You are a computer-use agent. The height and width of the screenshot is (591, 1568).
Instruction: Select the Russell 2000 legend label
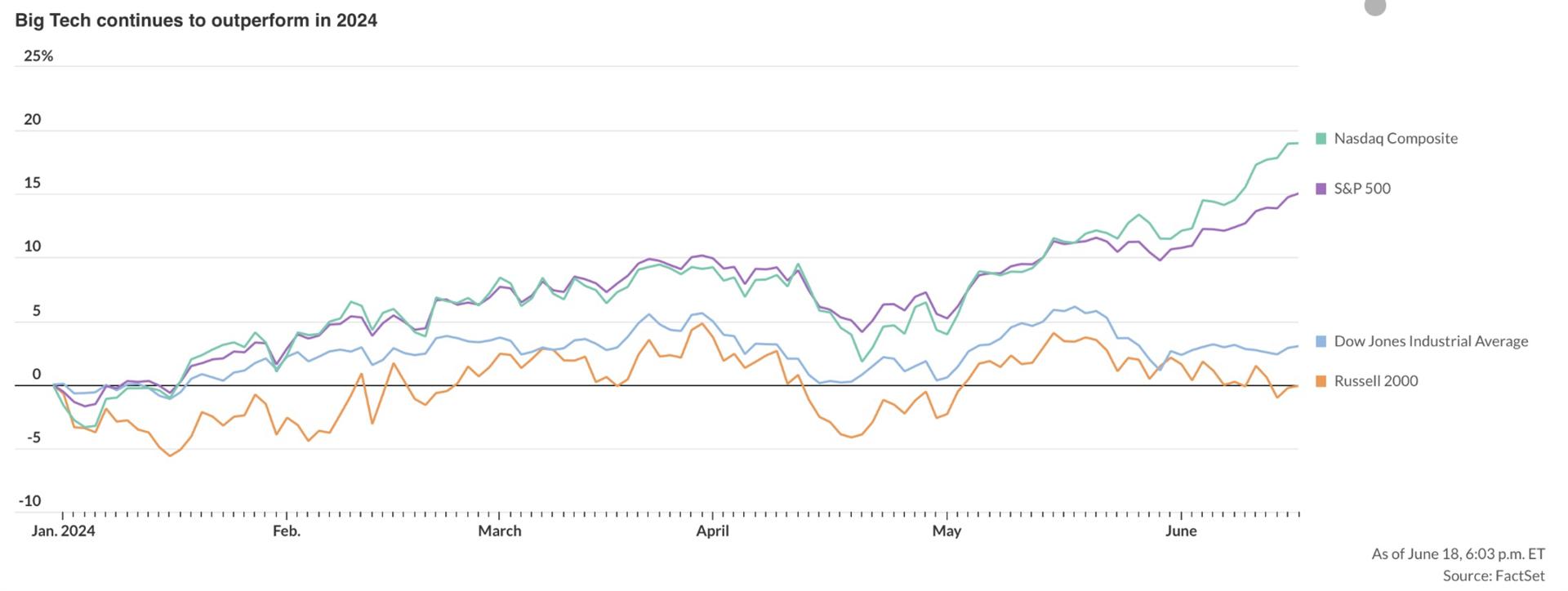click(x=1375, y=381)
